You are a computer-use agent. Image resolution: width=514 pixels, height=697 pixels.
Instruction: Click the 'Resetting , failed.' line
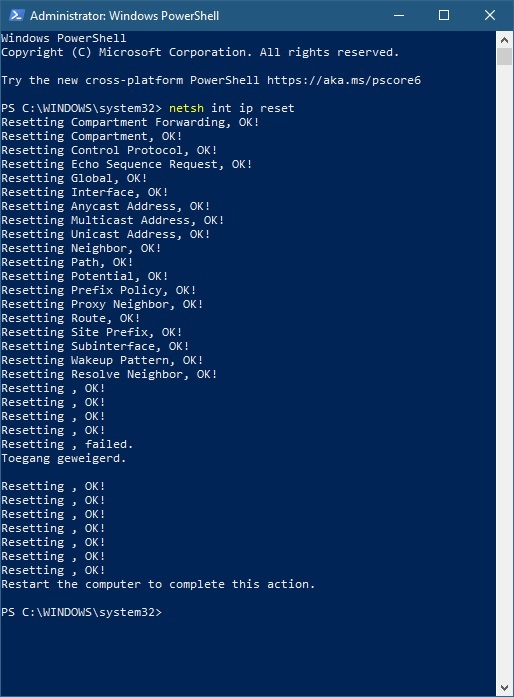[67, 444]
